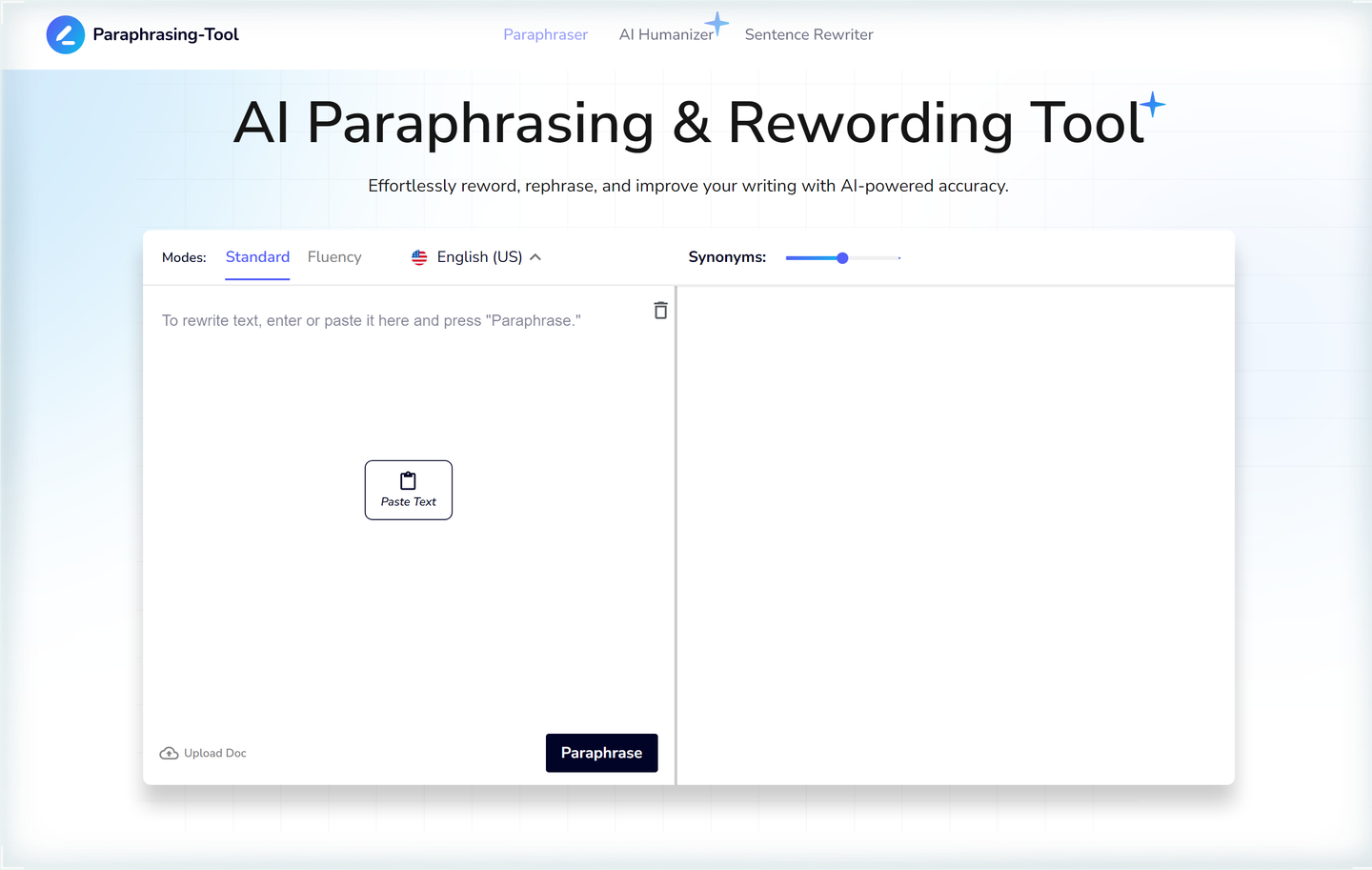Switch to Fluency mode tab

coord(334,257)
